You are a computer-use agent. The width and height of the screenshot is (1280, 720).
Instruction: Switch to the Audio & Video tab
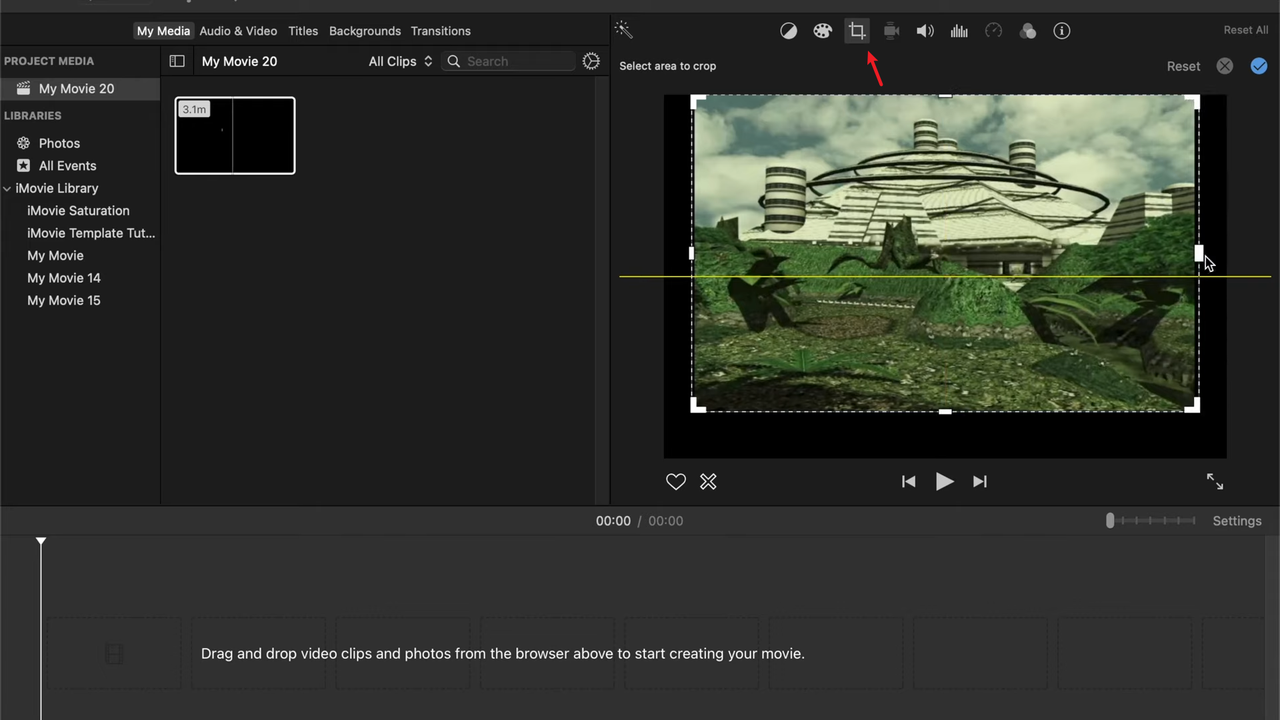click(x=238, y=30)
